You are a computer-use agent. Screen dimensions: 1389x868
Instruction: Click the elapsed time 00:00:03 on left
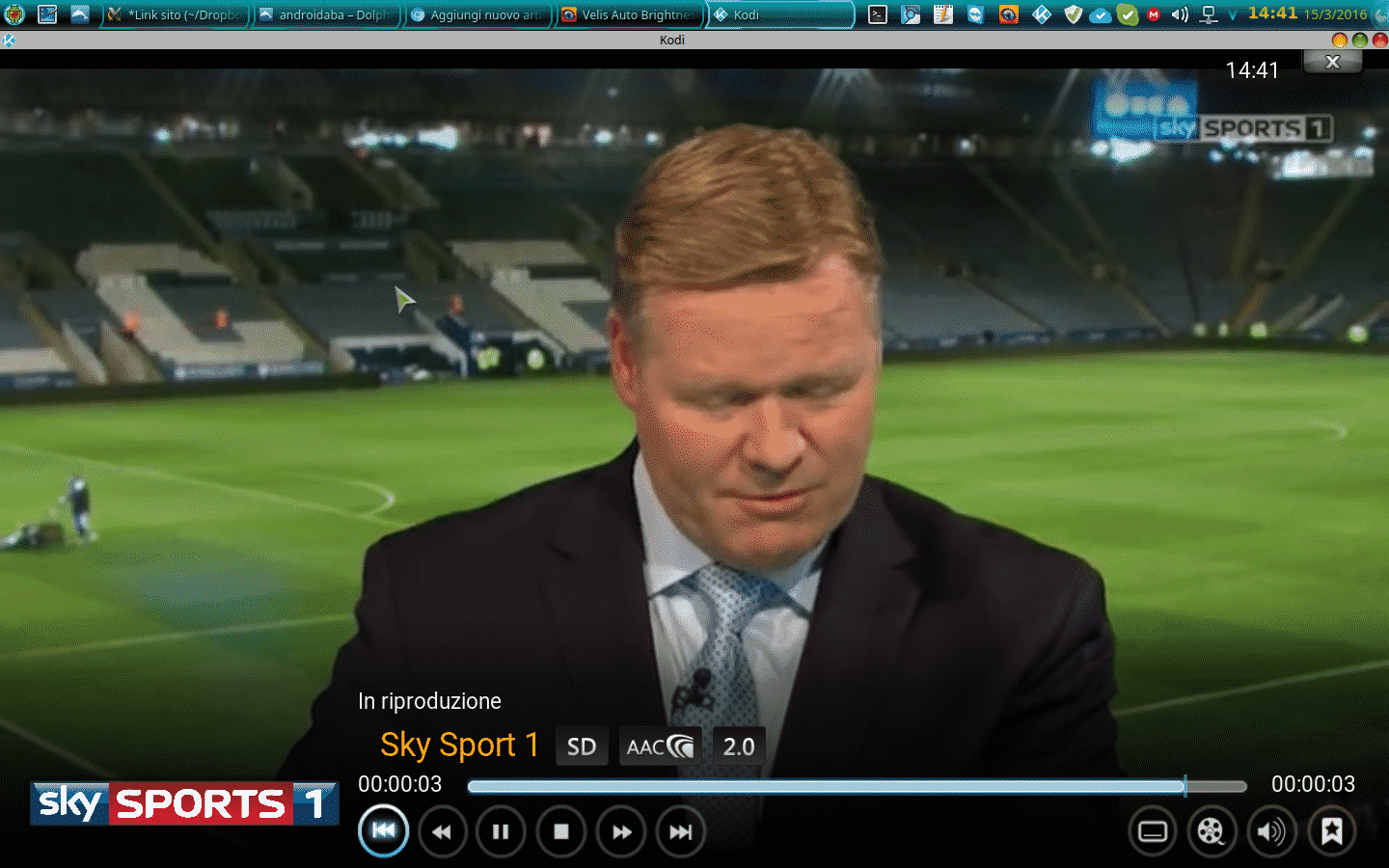point(400,784)
